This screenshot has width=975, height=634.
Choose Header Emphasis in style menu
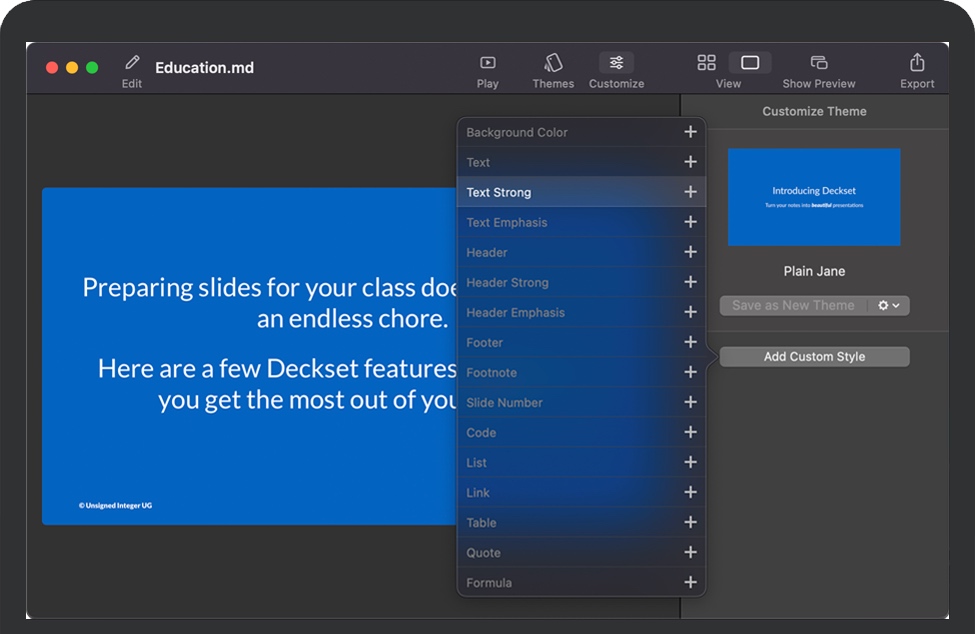pos(515,312)
